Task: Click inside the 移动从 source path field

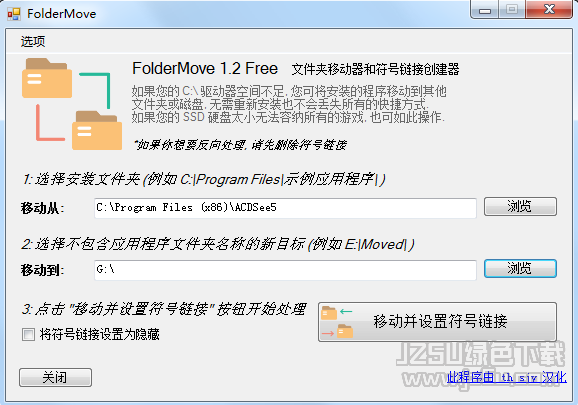Action: 285,208
